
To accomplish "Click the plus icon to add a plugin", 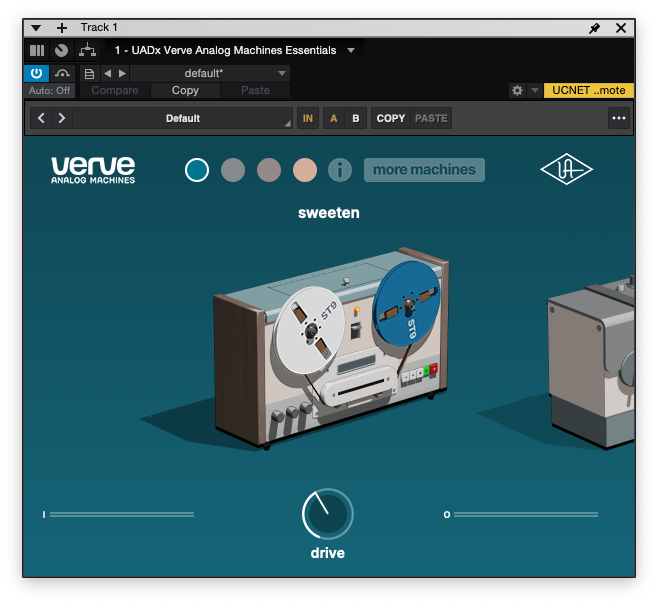I will (x=62, y=28).
